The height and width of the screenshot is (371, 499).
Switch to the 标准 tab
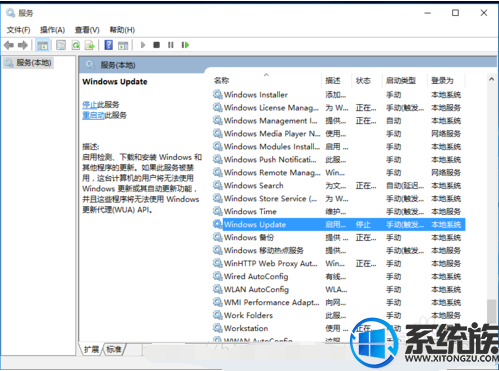(x=114, y=349)
